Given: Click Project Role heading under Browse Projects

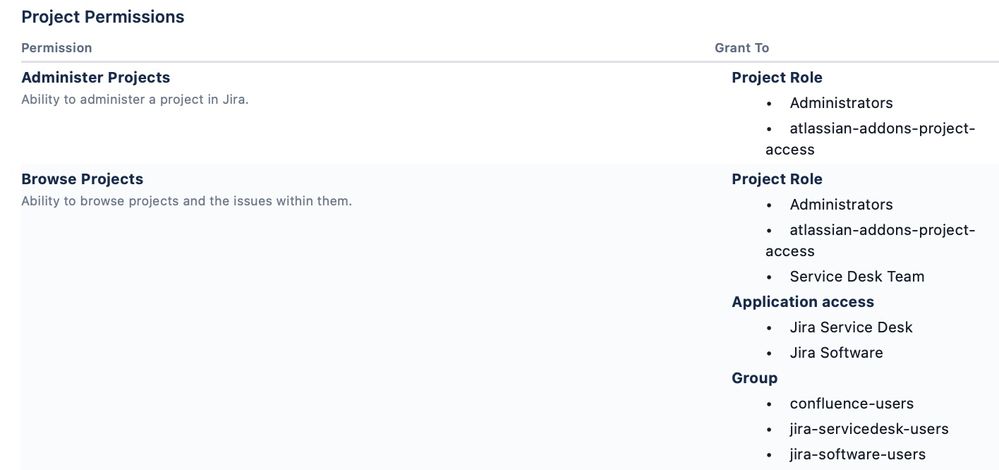Looking at the screenshot, I should click(x=777, y=180).
